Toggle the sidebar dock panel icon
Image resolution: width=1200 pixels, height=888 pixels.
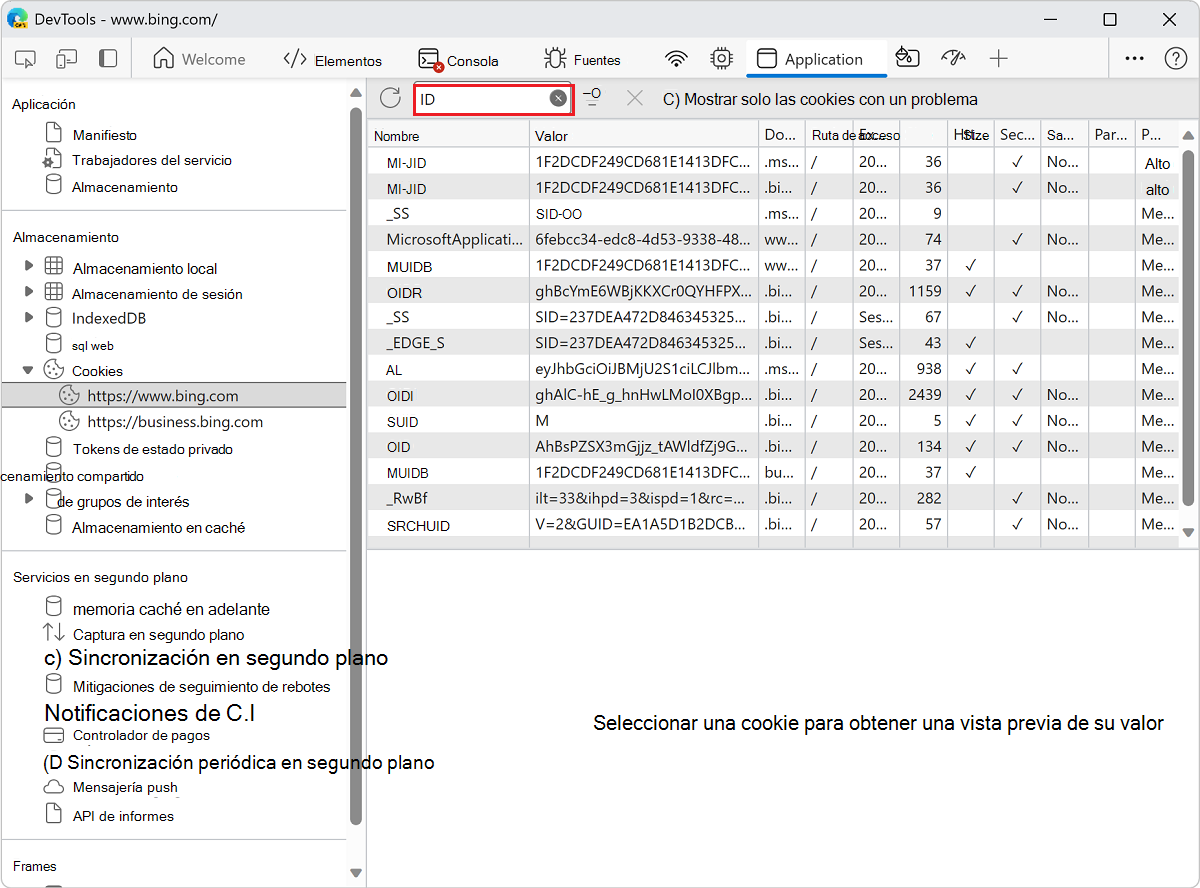(108, 59)
